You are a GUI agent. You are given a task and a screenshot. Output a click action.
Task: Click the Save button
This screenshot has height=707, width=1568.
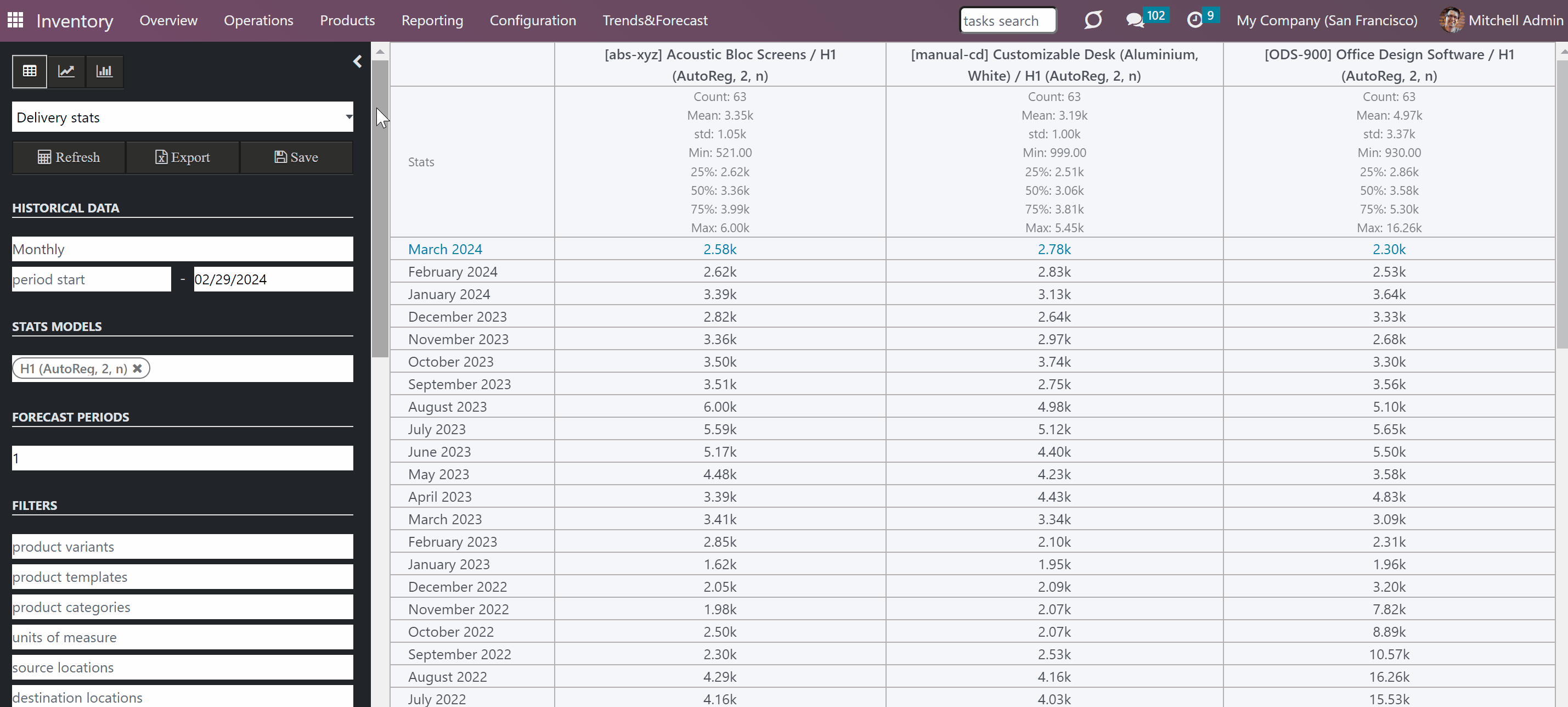(x=296, y=157)
